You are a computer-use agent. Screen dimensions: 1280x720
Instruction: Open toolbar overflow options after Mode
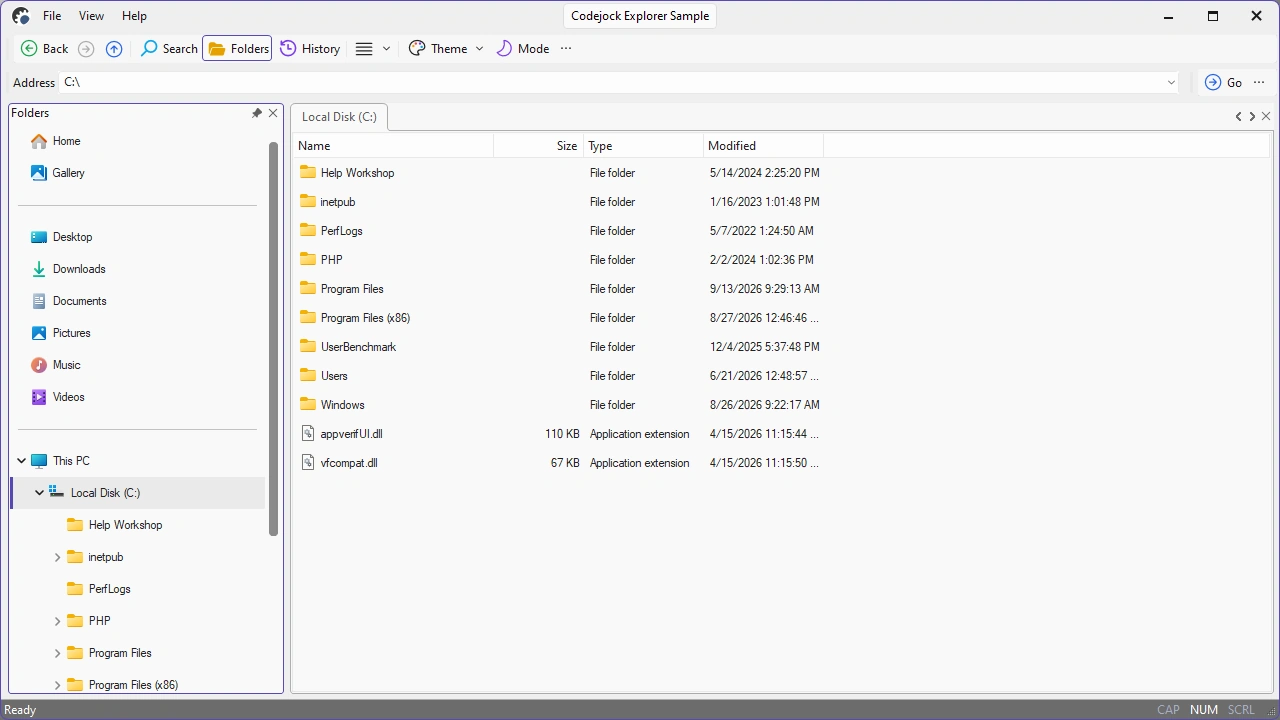(x=566, y=48)
